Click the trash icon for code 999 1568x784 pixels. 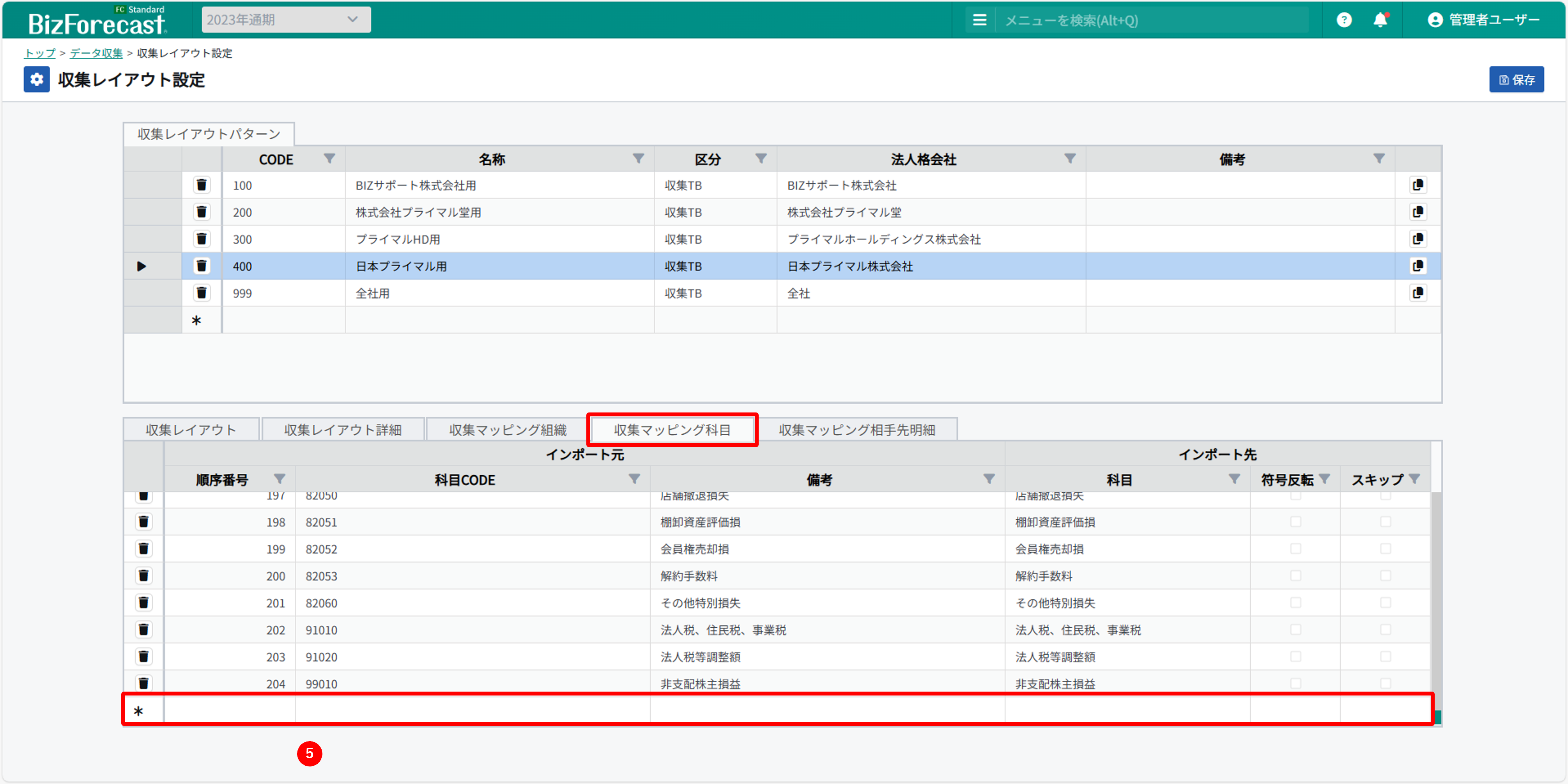[x=202, y=293]
